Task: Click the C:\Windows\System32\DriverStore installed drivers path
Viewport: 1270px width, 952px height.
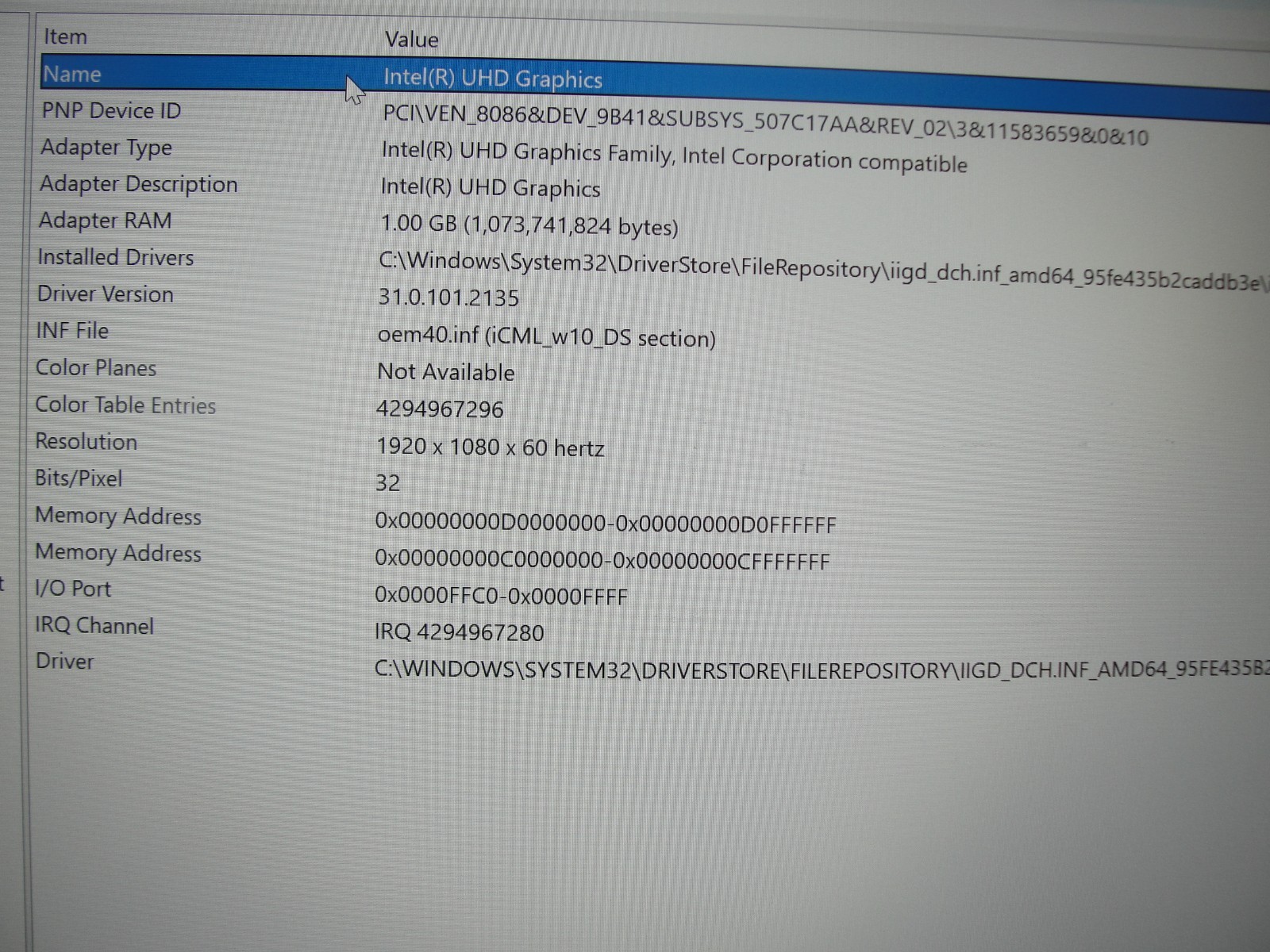Action: [x=823, y=271]
